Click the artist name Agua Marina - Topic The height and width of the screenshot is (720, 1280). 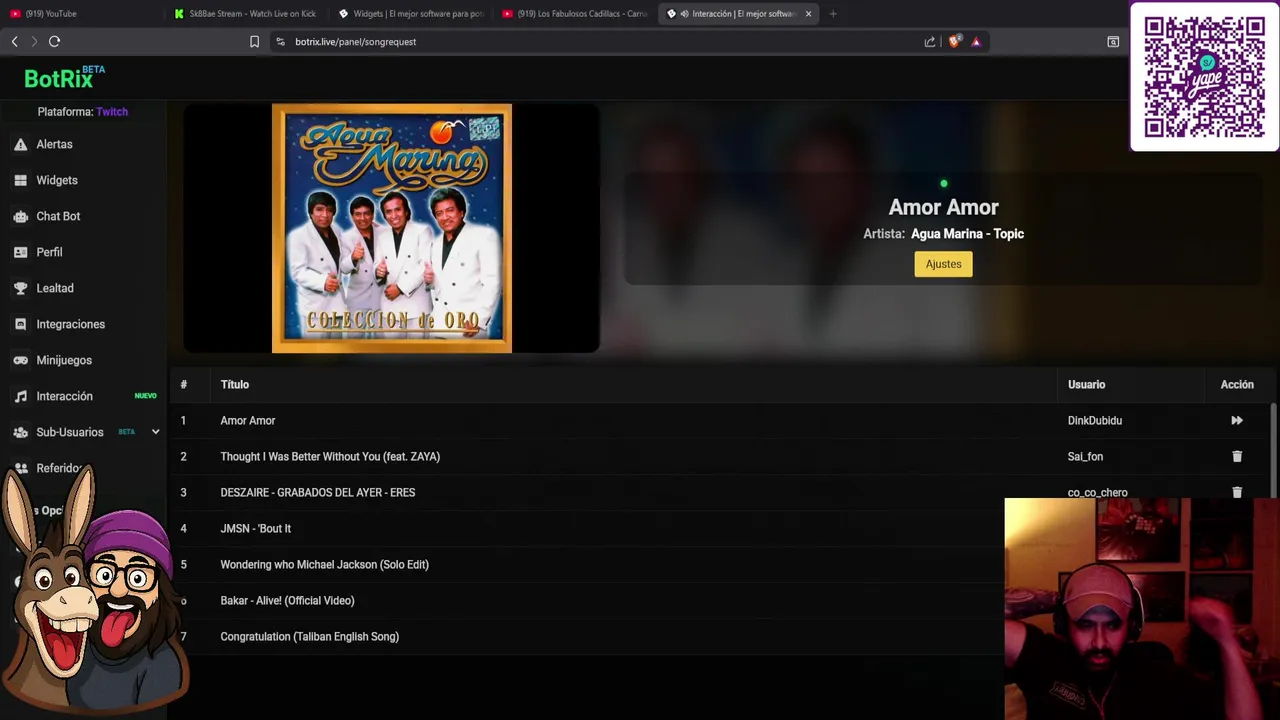967,234
